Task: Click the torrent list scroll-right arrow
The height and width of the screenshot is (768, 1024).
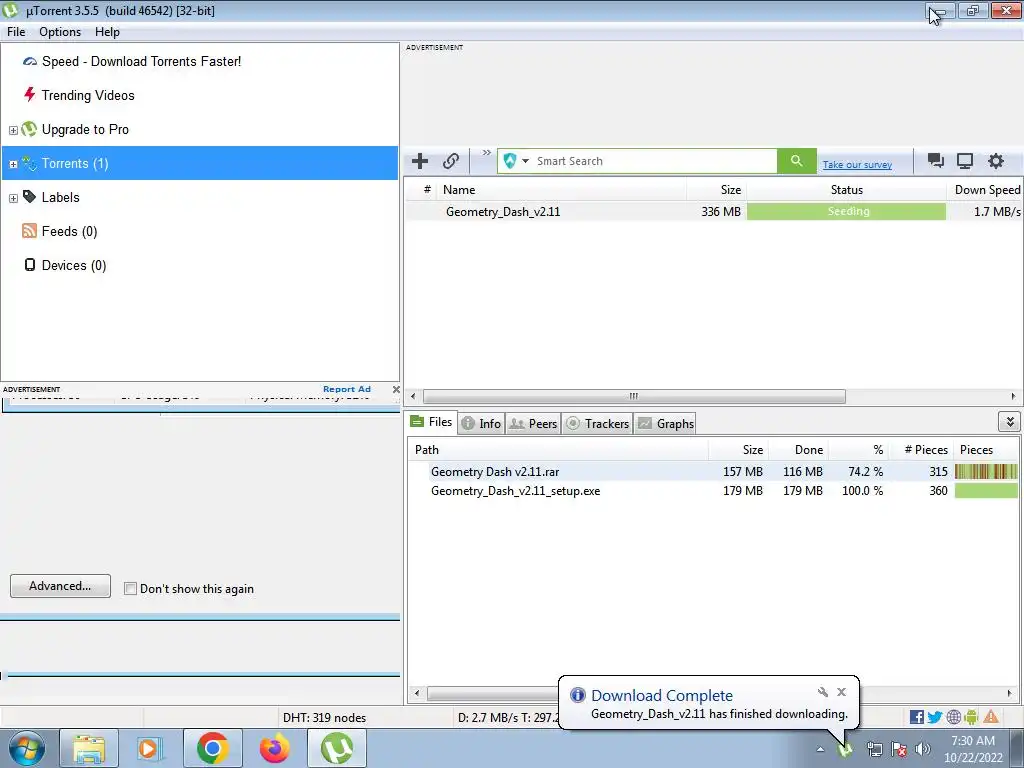Action: [1013, 396]
